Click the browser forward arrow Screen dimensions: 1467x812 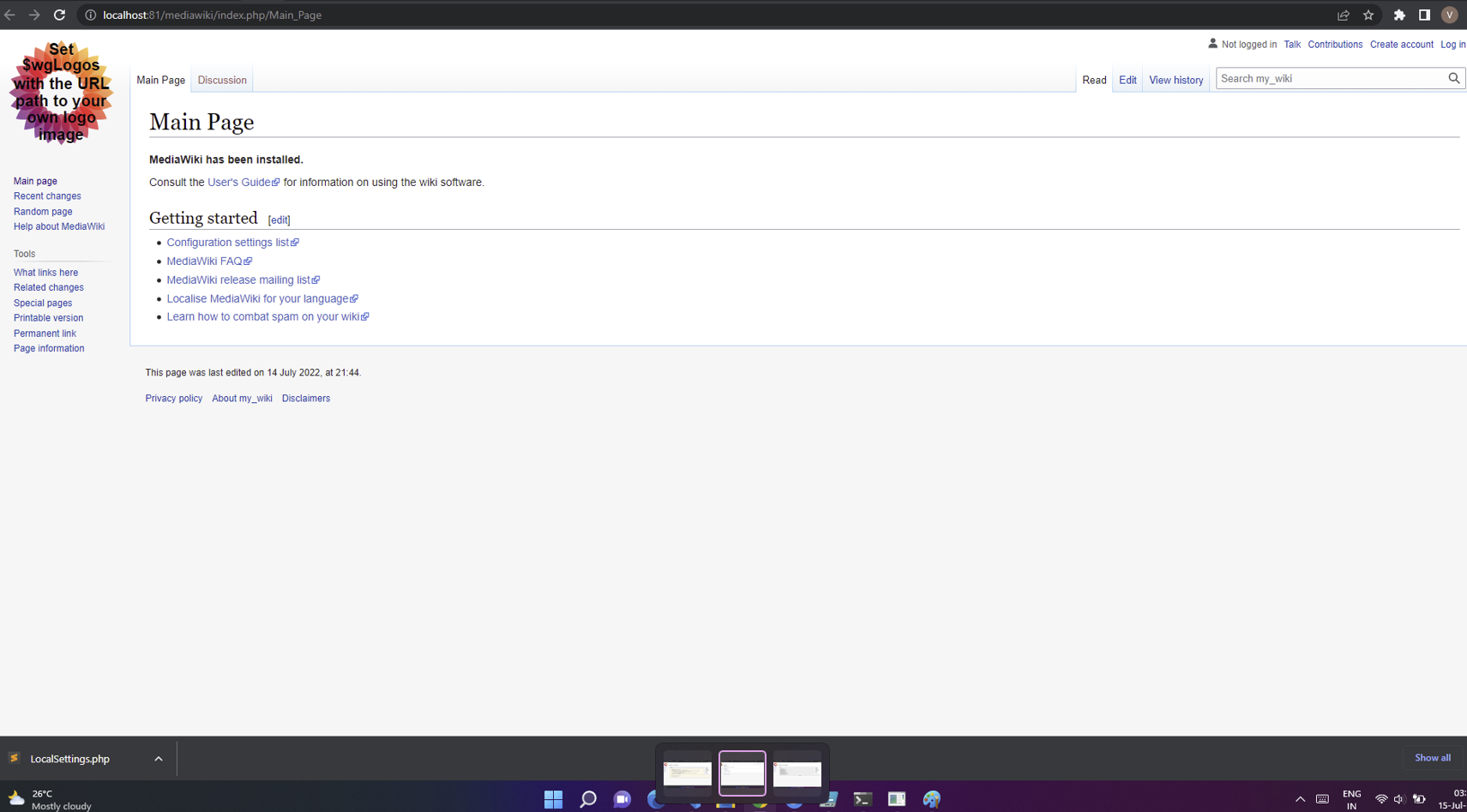pos(34,15)
